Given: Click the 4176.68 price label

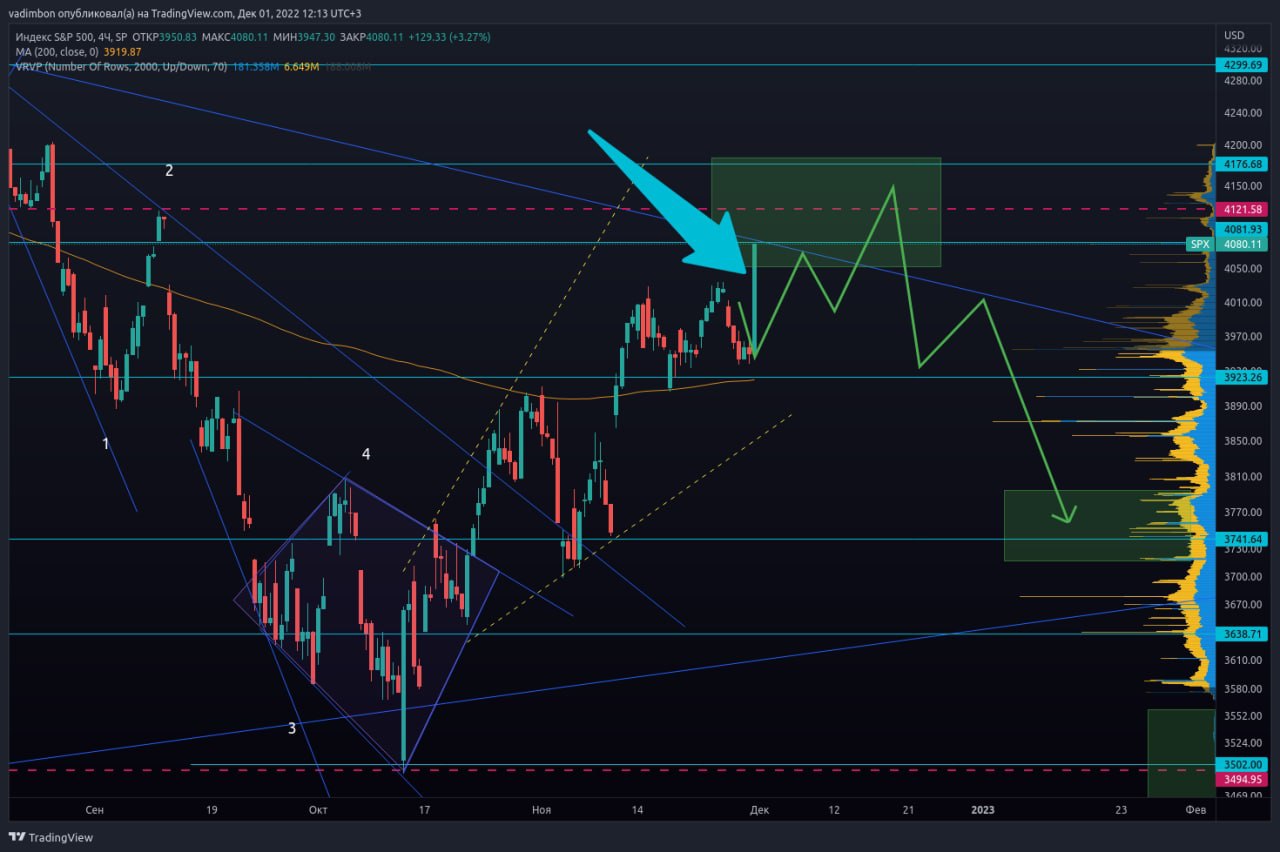Looking at the screenshot, I should tap(1241, 164).
